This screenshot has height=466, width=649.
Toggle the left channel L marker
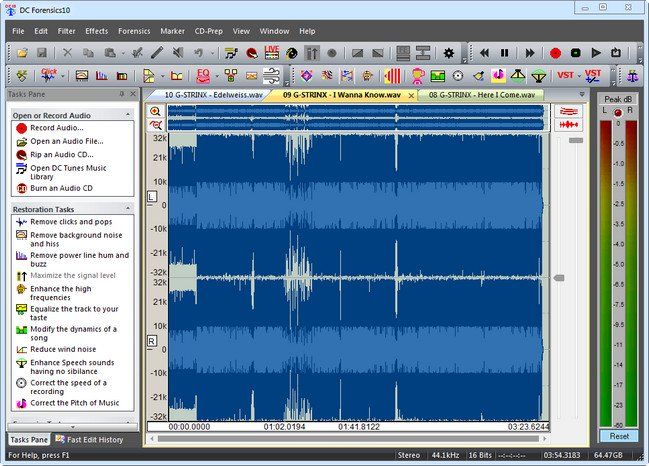tap(152, 197)
